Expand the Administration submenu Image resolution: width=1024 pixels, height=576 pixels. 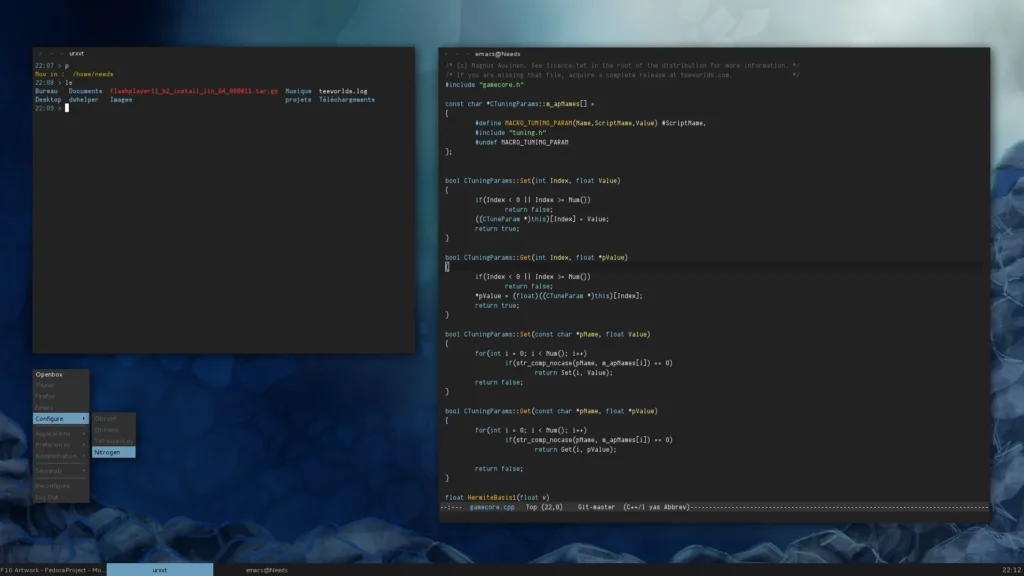(x=57, y=456)
